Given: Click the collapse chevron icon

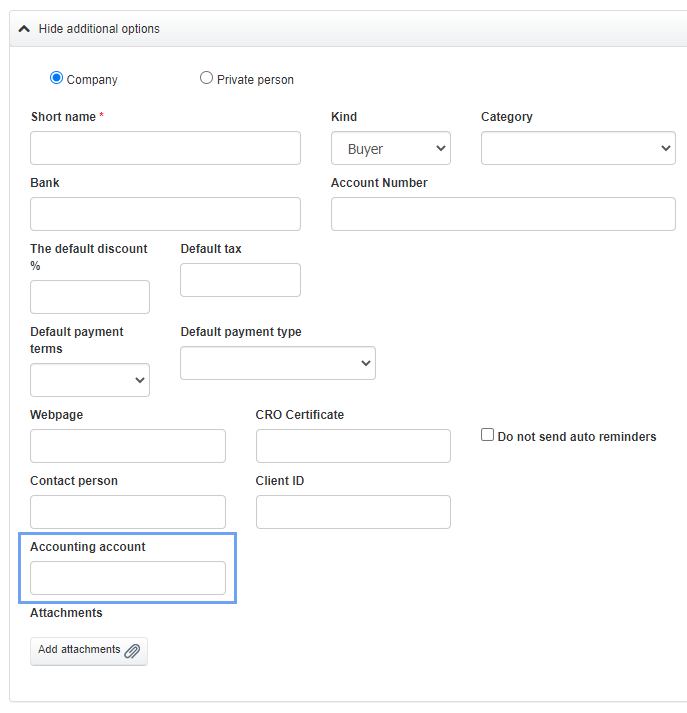Looking at the screenshot, I should pyautogui.click(x=24, y=29).
